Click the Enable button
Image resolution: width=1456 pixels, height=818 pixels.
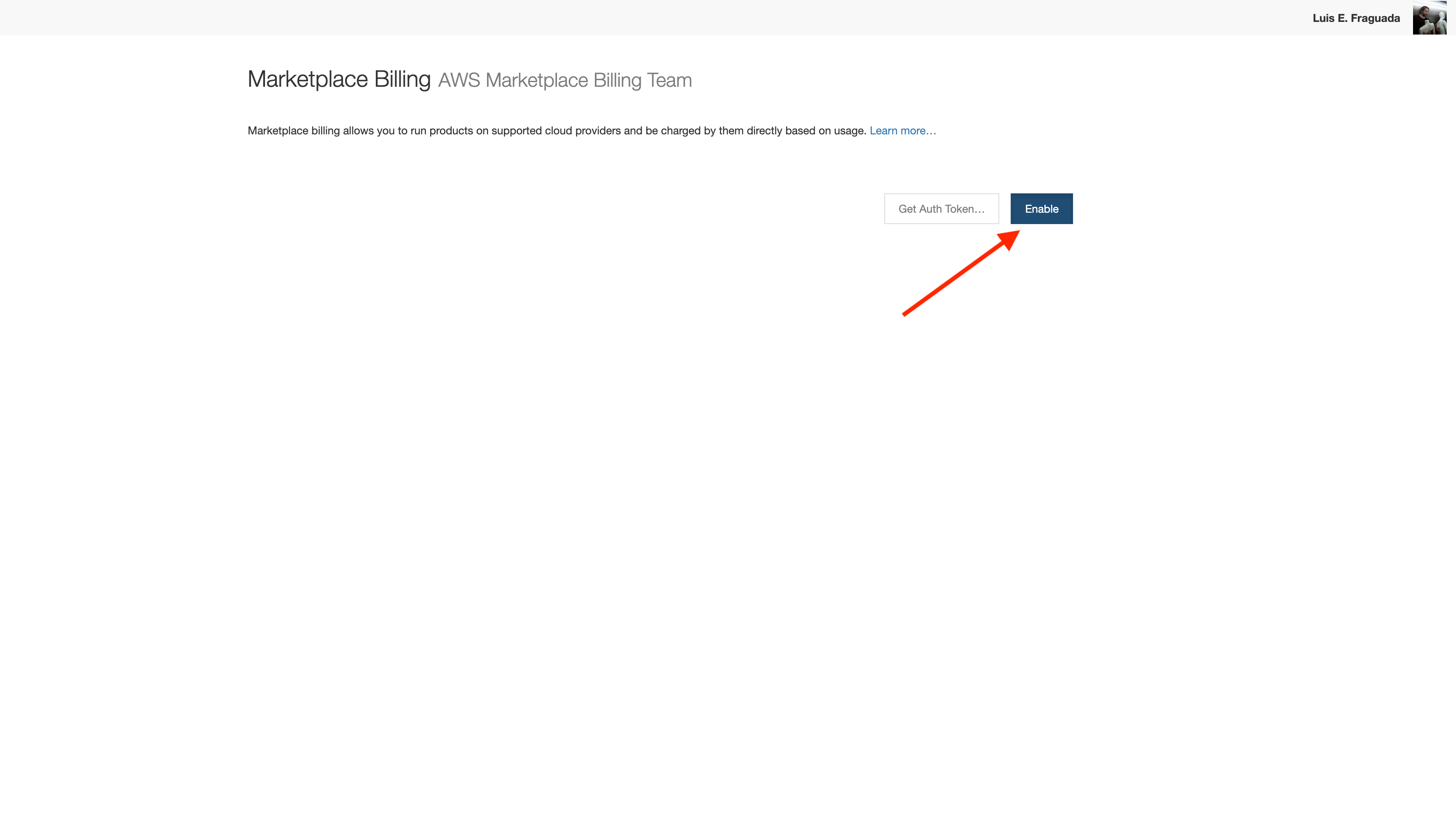[x=1041, y=209]
